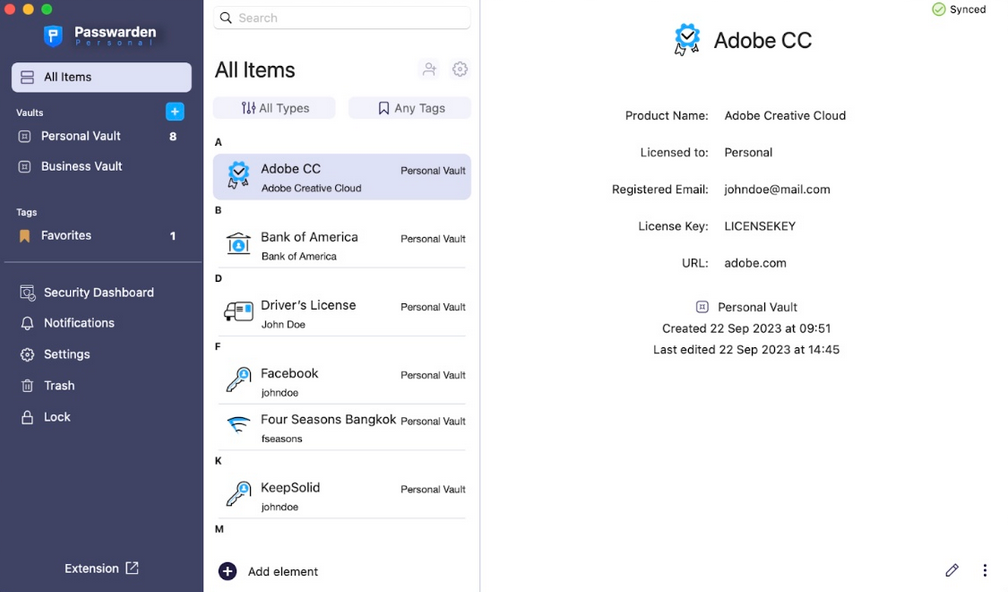Click the Passwarden logo shield icon
Image resolution: width=1008 pixels, height=592 pixels.
click(x=53, y=36)
